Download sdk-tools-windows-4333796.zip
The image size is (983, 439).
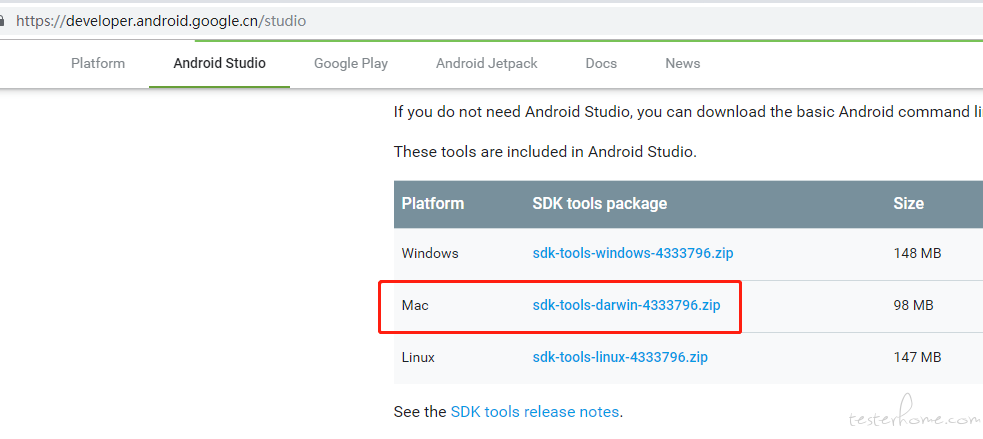(633, 253)
